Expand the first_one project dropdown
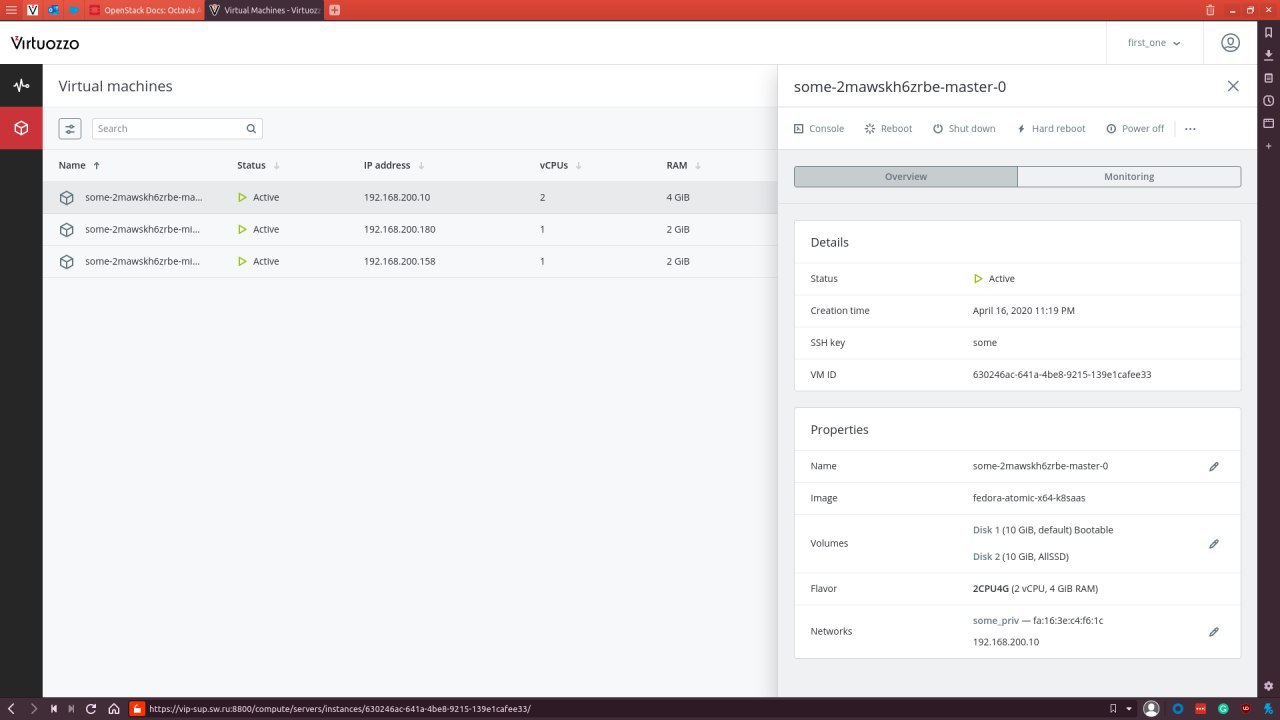The height and width of the screenshot is (720, 1280). click(1154, 43)
